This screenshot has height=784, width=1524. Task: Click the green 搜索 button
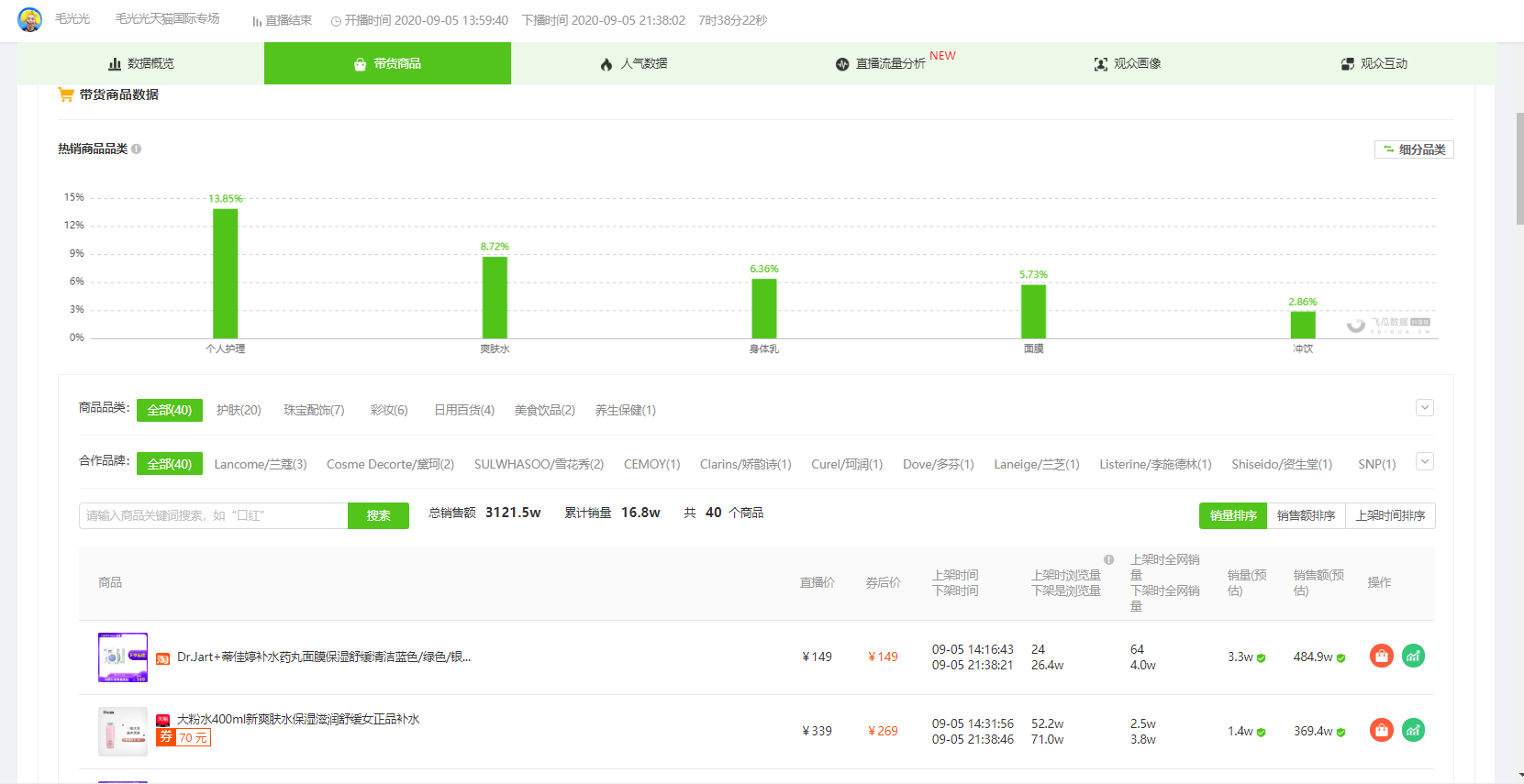tap(378, 515)
